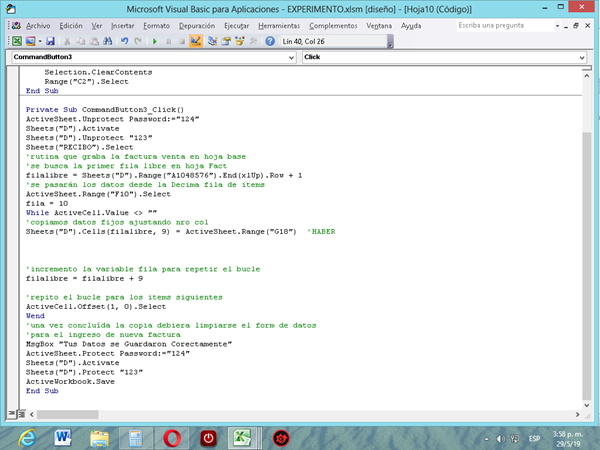Viewport: 600px width, 450px height.
Task: Toggle Design Mode in the toolbar
Action: (x=196, y=41)
